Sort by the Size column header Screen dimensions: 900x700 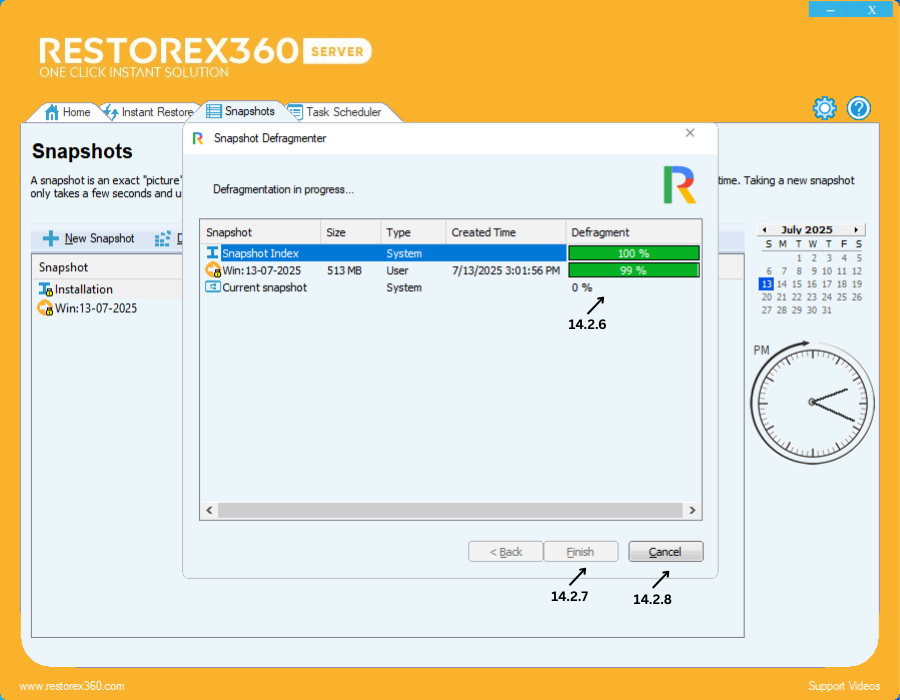pyautogui.click(x=350, y=232)
